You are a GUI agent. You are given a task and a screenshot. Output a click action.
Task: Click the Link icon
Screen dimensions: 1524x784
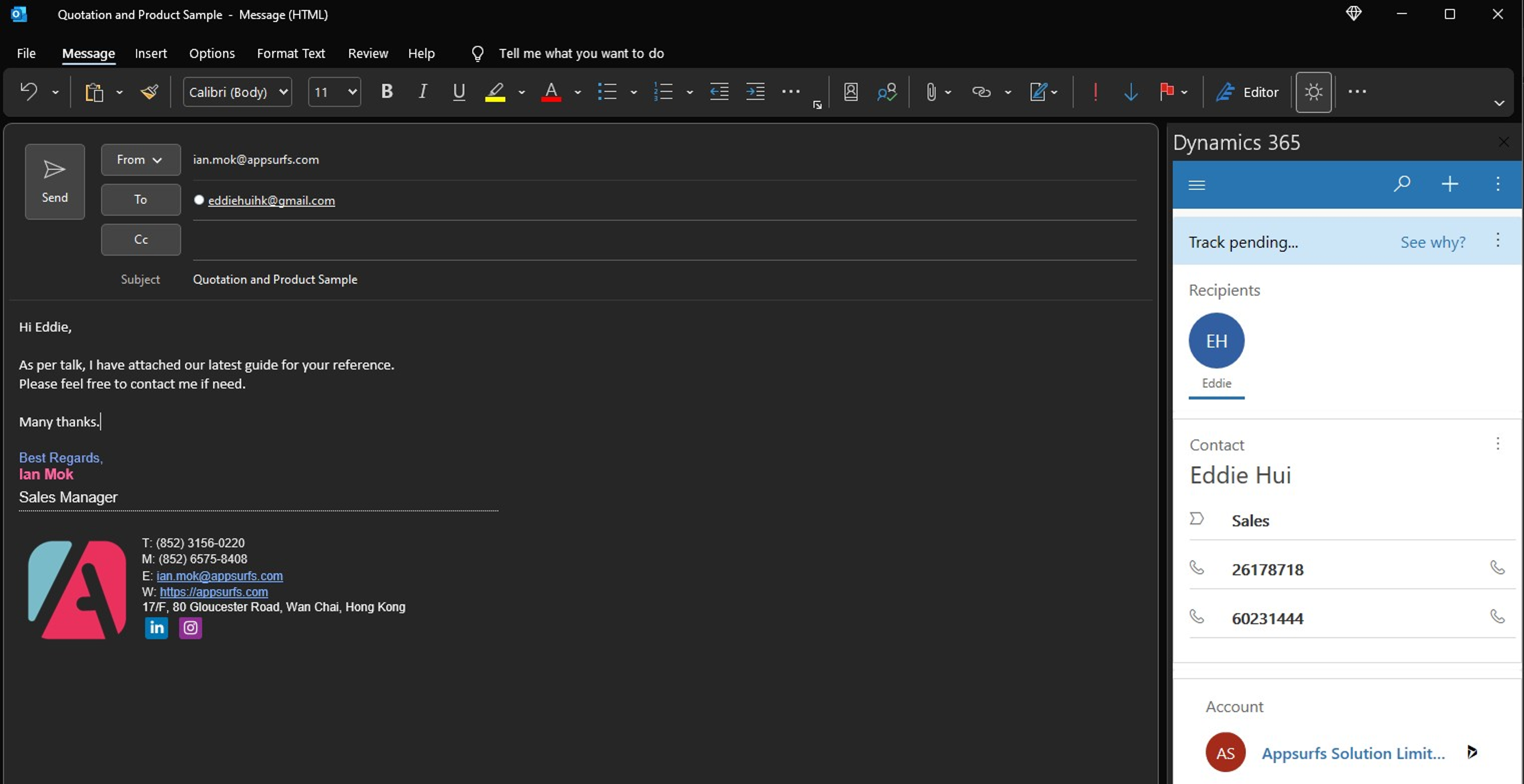point(981,92)
